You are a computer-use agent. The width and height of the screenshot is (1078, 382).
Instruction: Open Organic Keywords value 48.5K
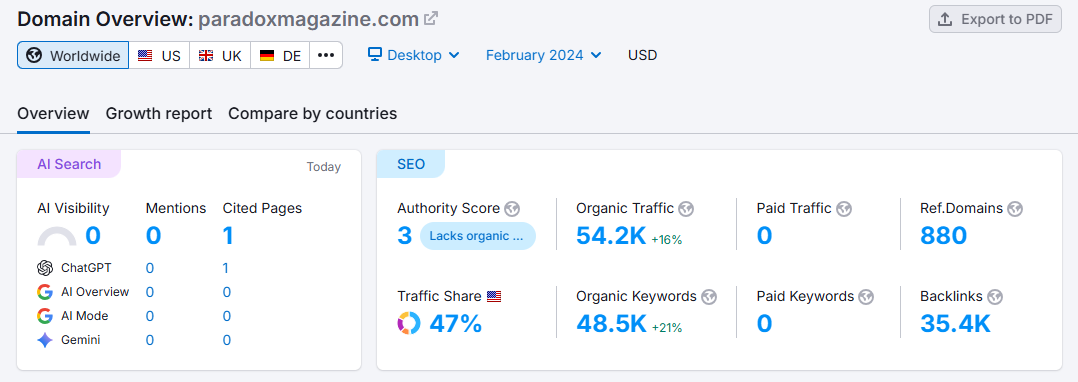[612, 323]
